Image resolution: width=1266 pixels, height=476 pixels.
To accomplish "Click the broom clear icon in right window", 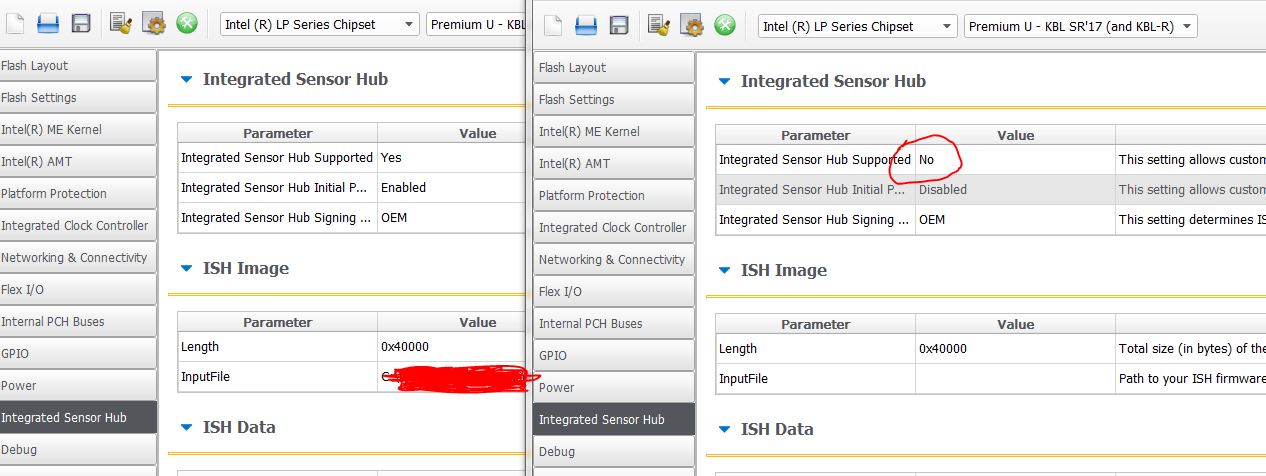I will 659,26.
